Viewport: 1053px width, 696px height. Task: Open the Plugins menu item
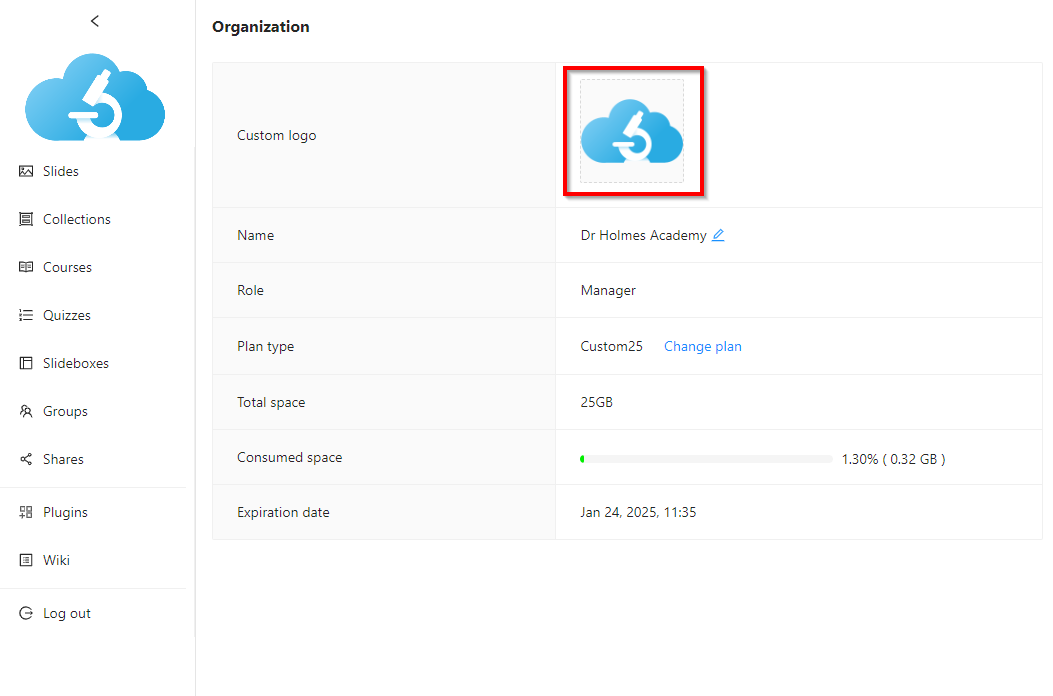tap(65, 512)
